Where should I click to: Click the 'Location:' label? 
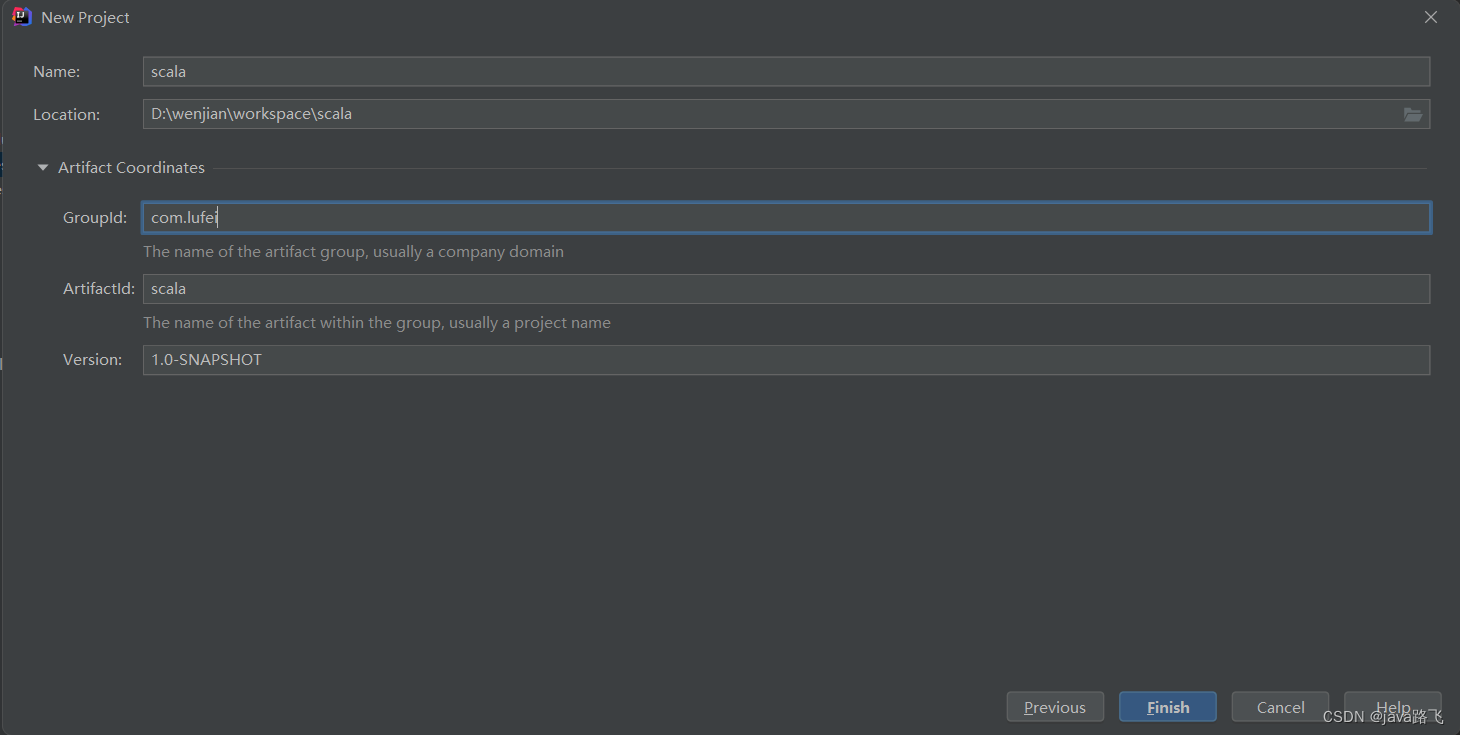[x=67, y=115]
